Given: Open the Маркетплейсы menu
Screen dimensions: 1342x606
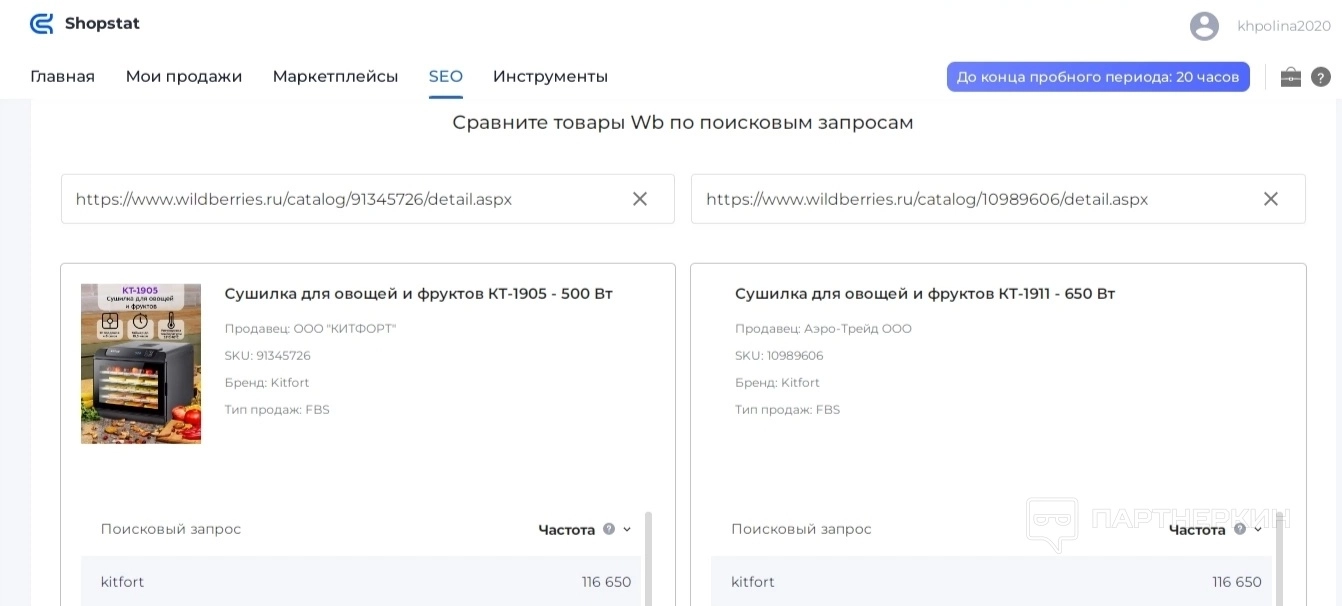Looking at the screenshot, I should (335, 77).
